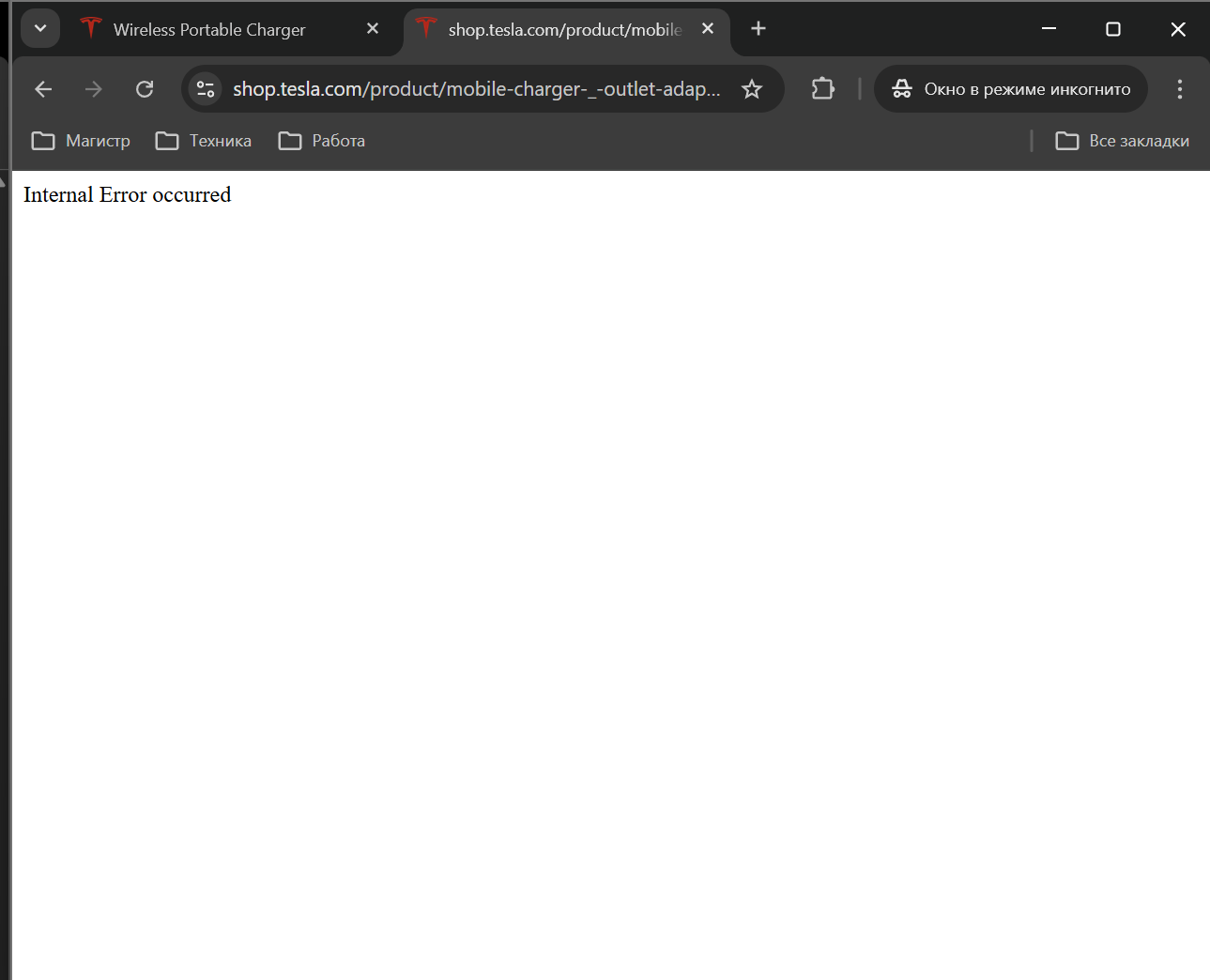
Task: Reload the page with refresh icon
Action: coord(145,89)
